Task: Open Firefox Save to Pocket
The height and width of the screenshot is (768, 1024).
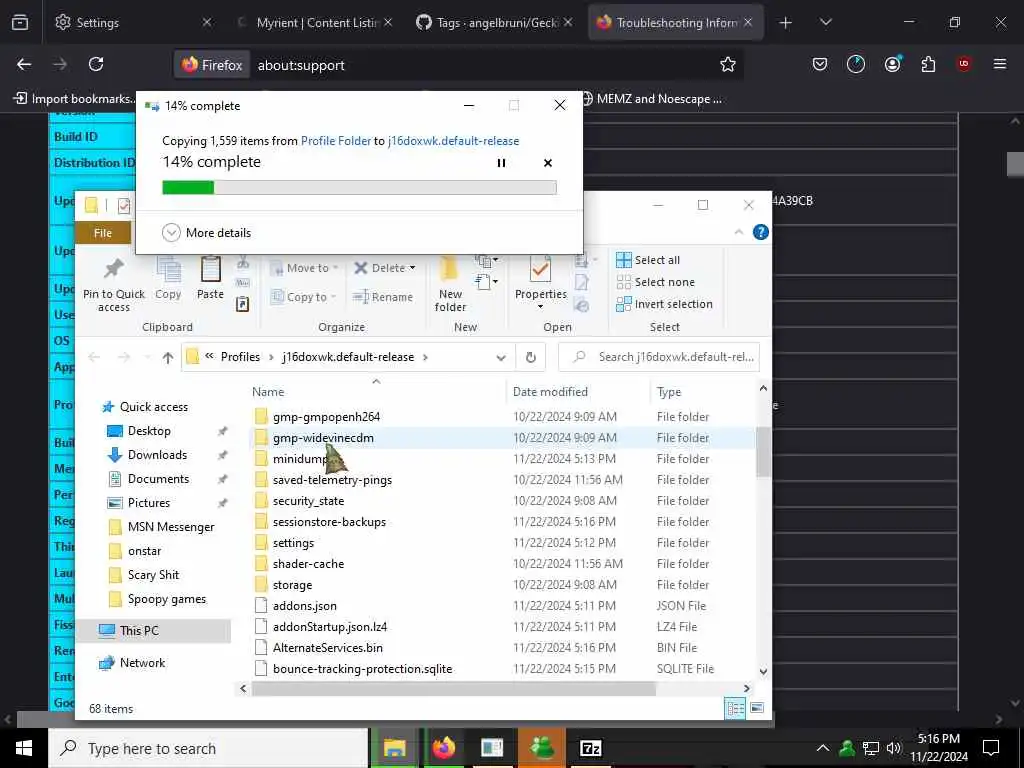Action: click(820, 64)
